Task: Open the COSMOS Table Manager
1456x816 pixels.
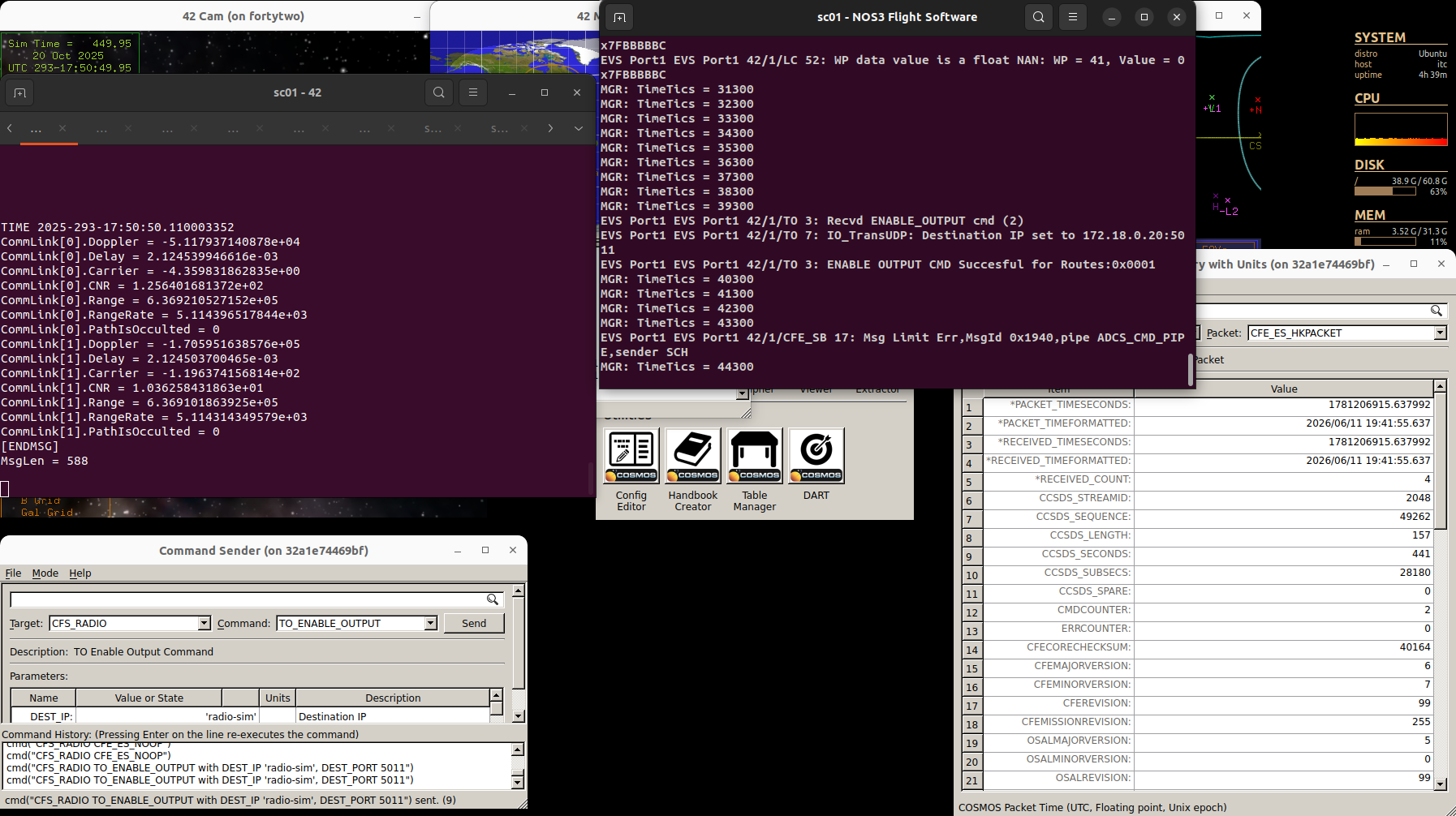Action: (x=755, y=455)
